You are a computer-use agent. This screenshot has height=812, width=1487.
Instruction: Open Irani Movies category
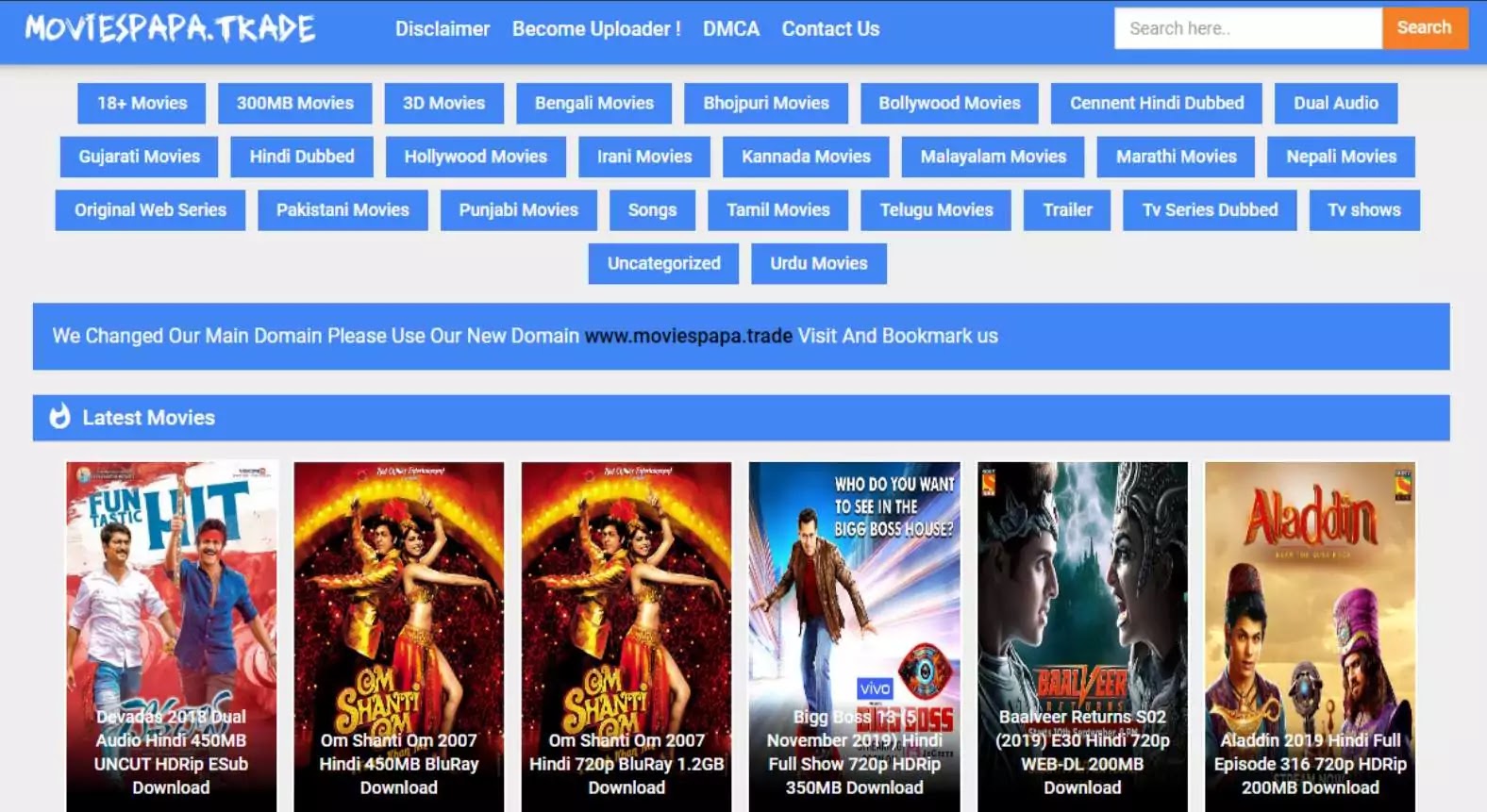tap(644, 157)
